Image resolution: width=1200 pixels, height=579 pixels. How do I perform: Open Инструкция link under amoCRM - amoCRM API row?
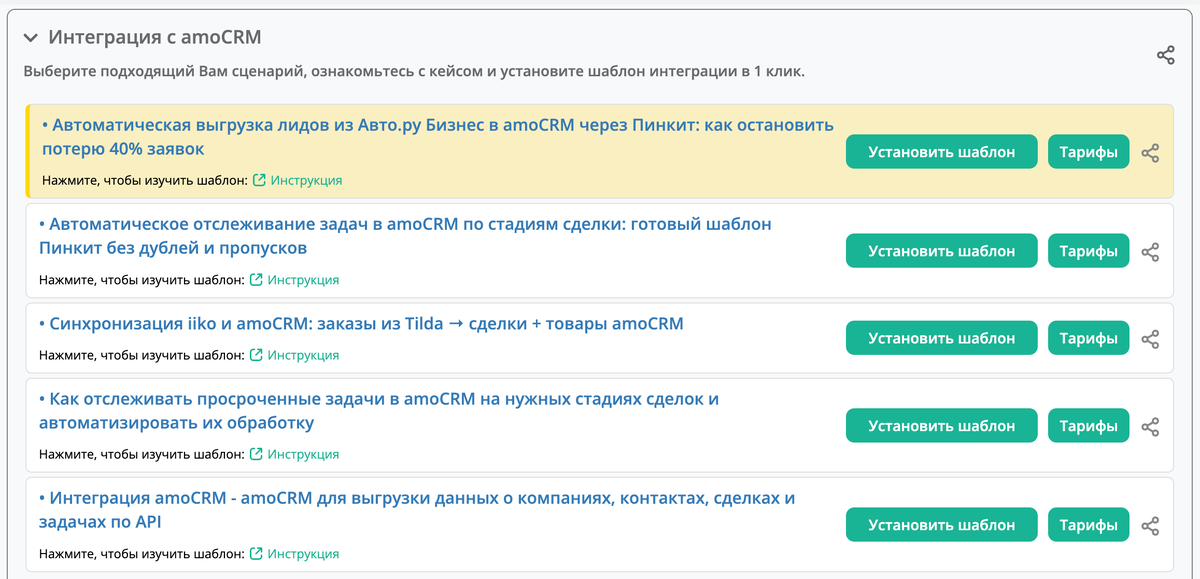(295, 553)
